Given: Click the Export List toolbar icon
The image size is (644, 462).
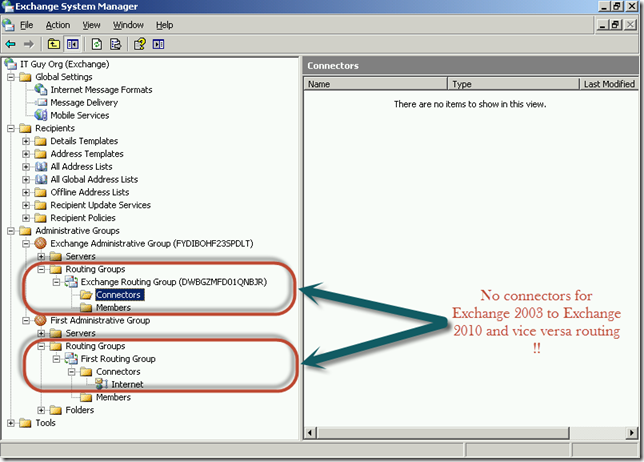Looking at the screenshot, I should [x=116, y=44].
